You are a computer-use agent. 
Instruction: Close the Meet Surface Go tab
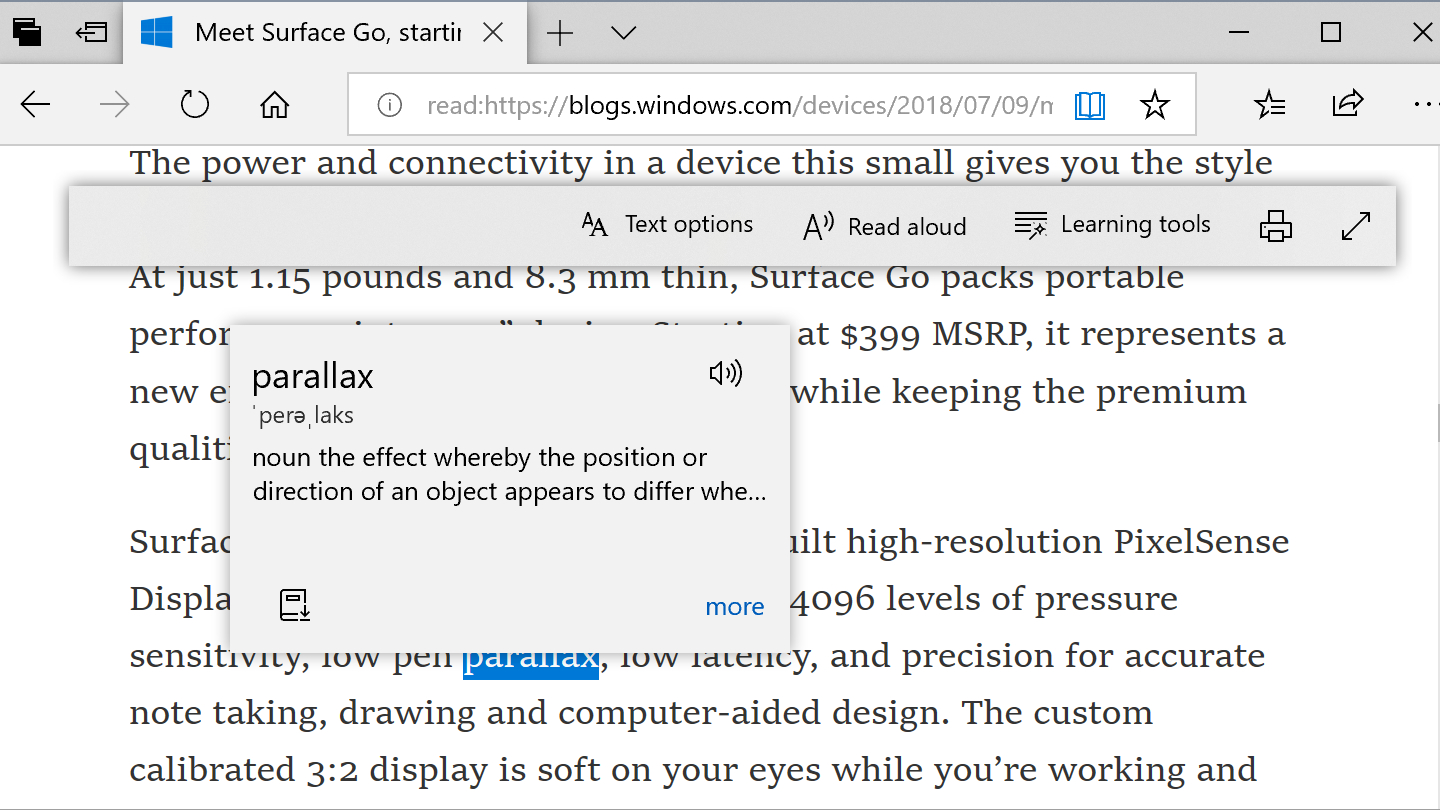point(493,33)
